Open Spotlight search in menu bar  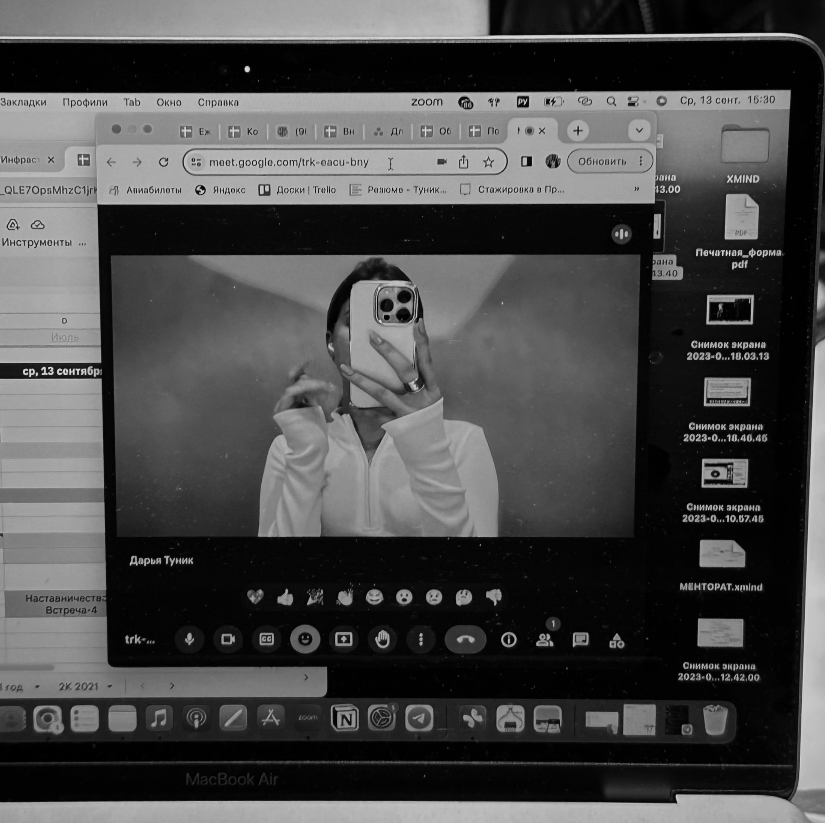click(x=611, y=101)
